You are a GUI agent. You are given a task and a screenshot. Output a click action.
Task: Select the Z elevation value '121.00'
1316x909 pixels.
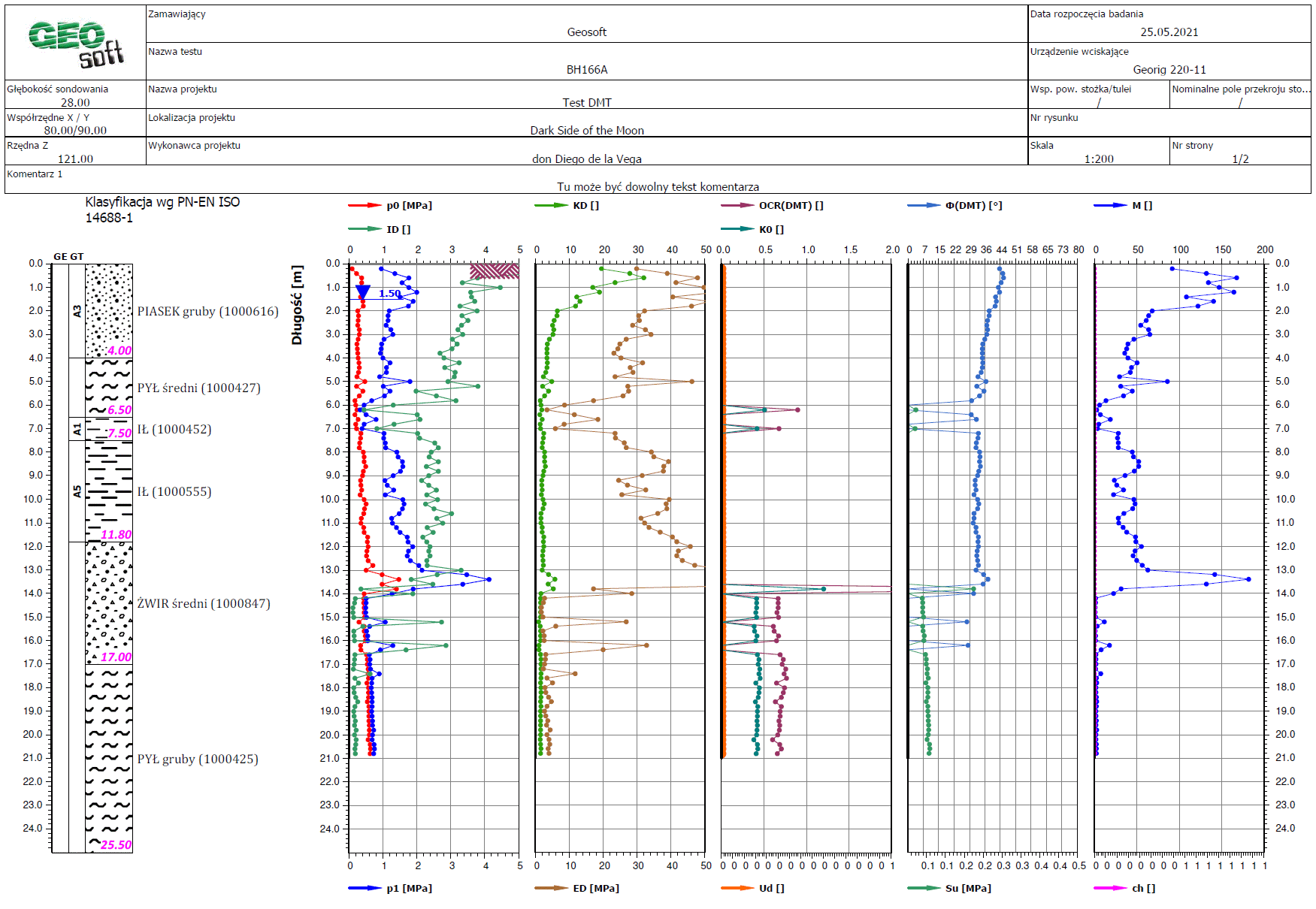click(x=75, y=159)
